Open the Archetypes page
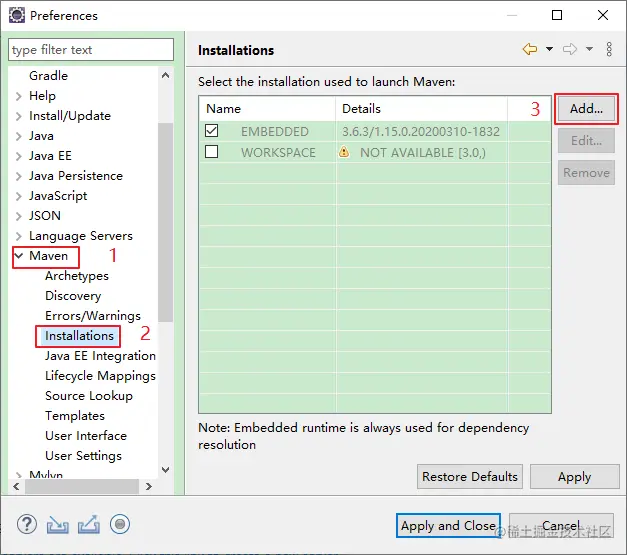This screenshot has width=627, height=555. point(77,276)
